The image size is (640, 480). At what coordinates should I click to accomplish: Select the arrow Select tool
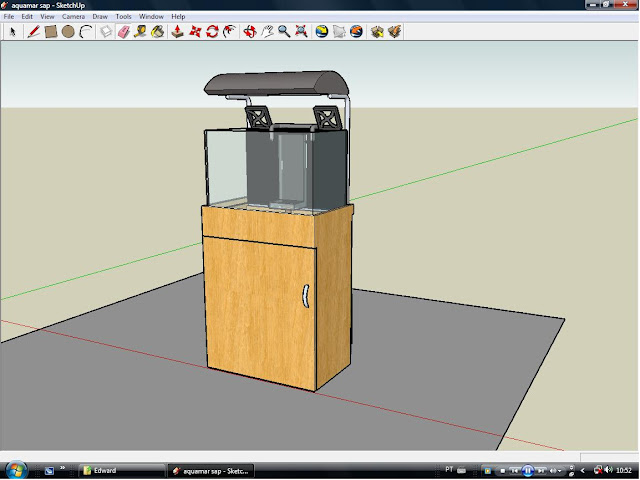(12, 31)
